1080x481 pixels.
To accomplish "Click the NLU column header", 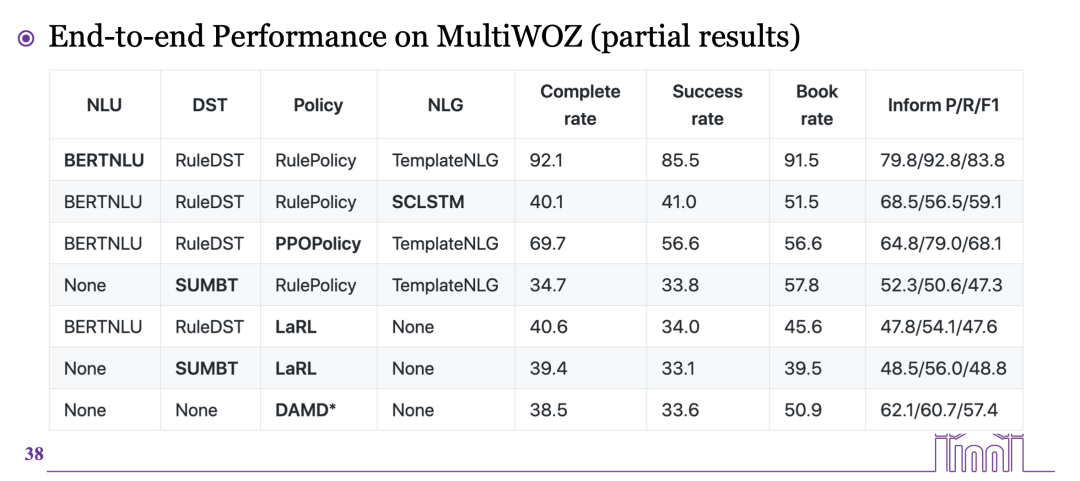I will [104, 105].
